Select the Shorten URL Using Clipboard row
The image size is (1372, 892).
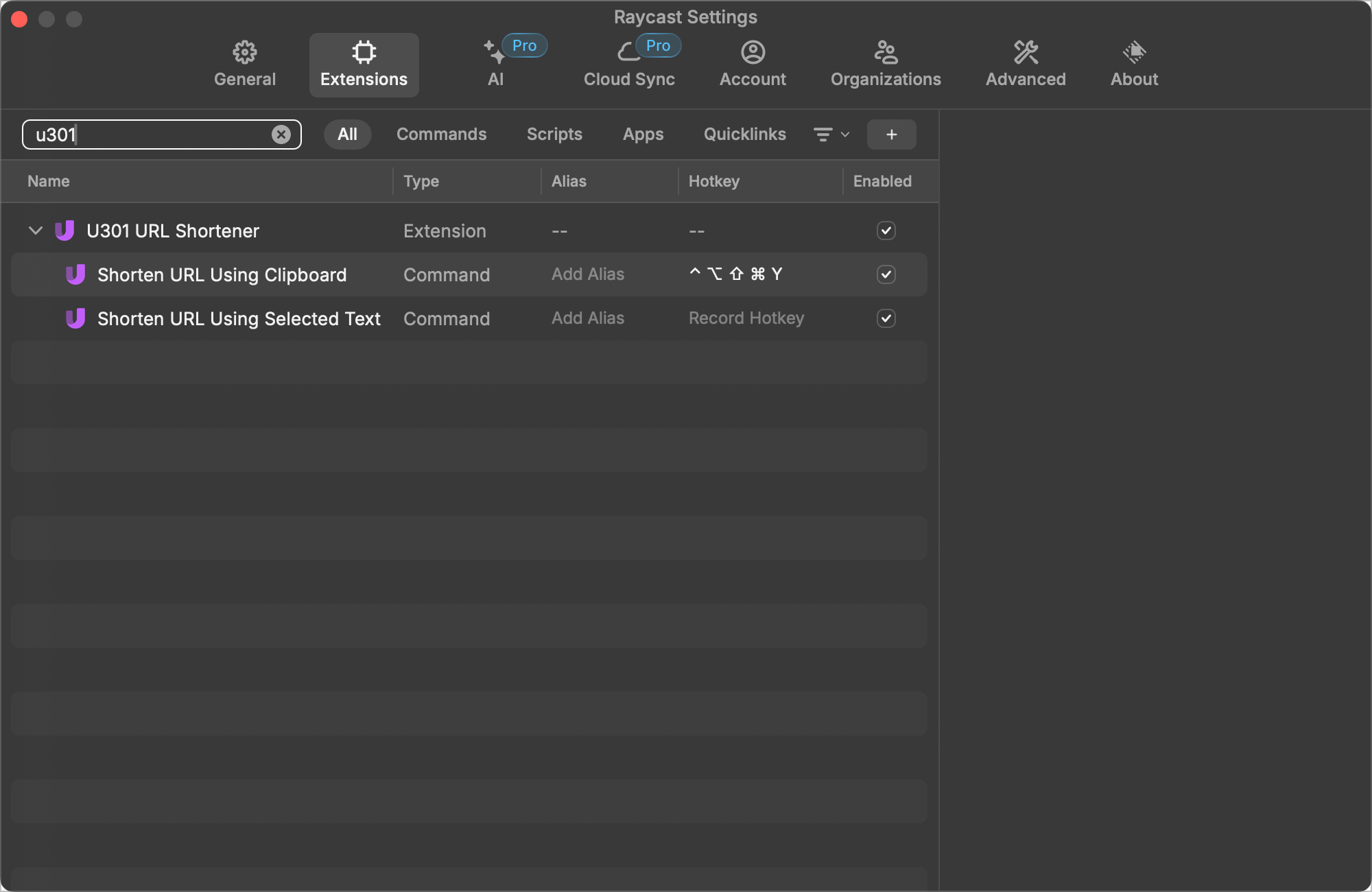pyautogui.click(x=469, y=274)
